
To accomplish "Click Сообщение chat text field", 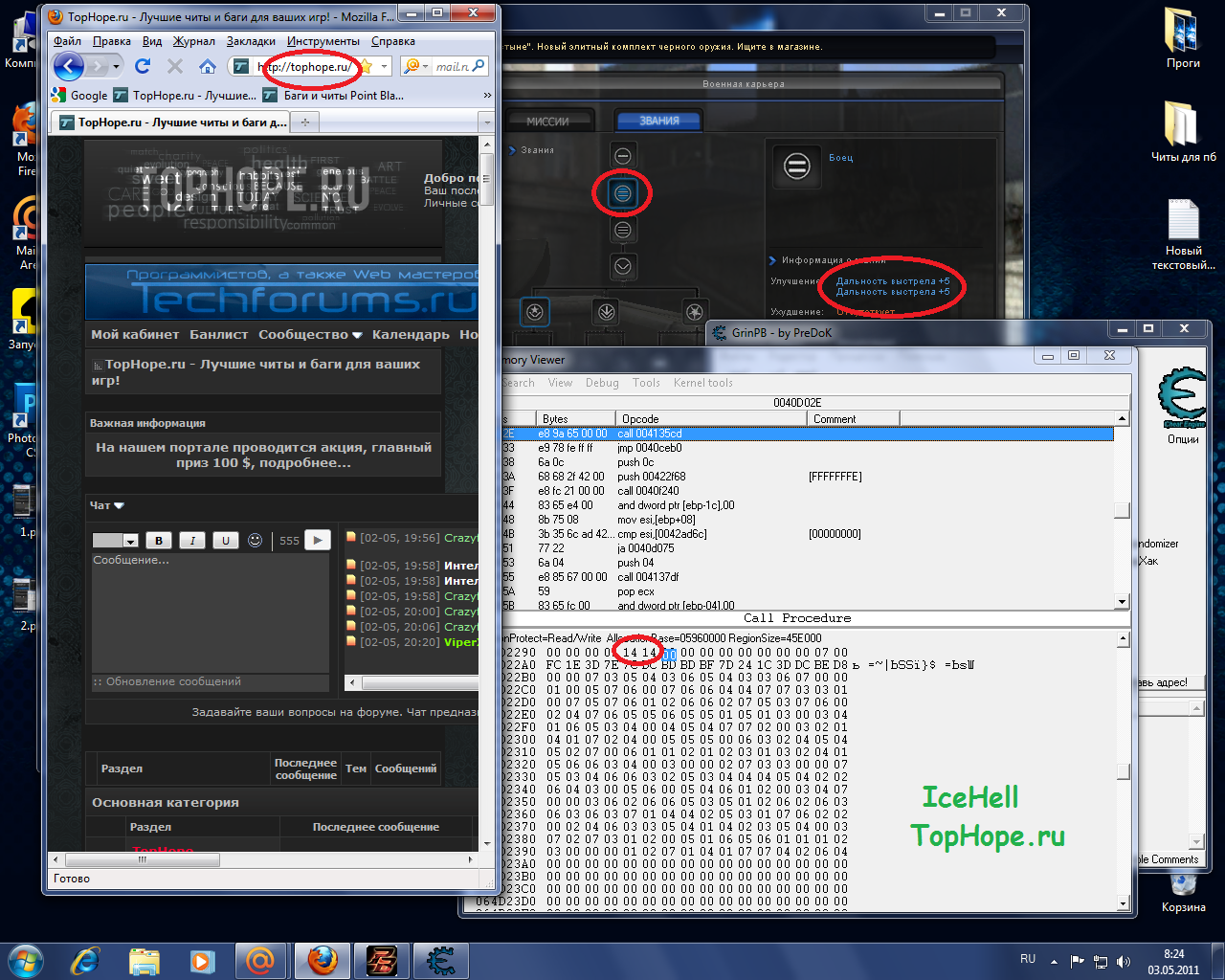I will coord(210,612).
